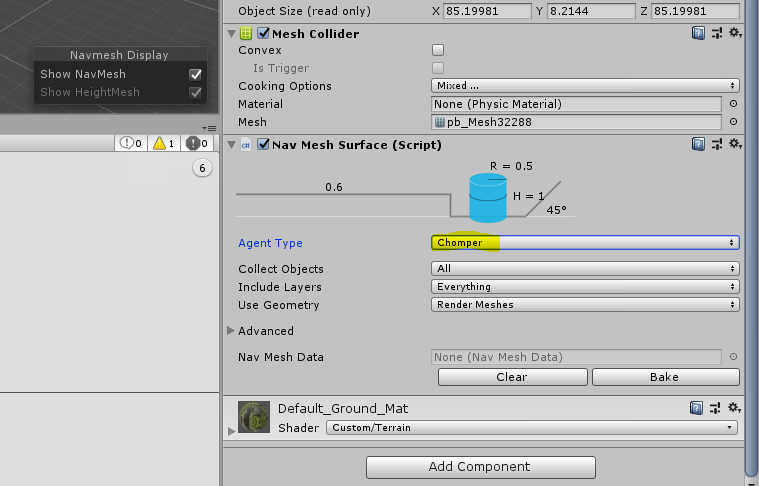The height and width of the screenshot is (486, 759).
Task: Click the Nav Mesh Data field
Action: click(x=576, y=357)
